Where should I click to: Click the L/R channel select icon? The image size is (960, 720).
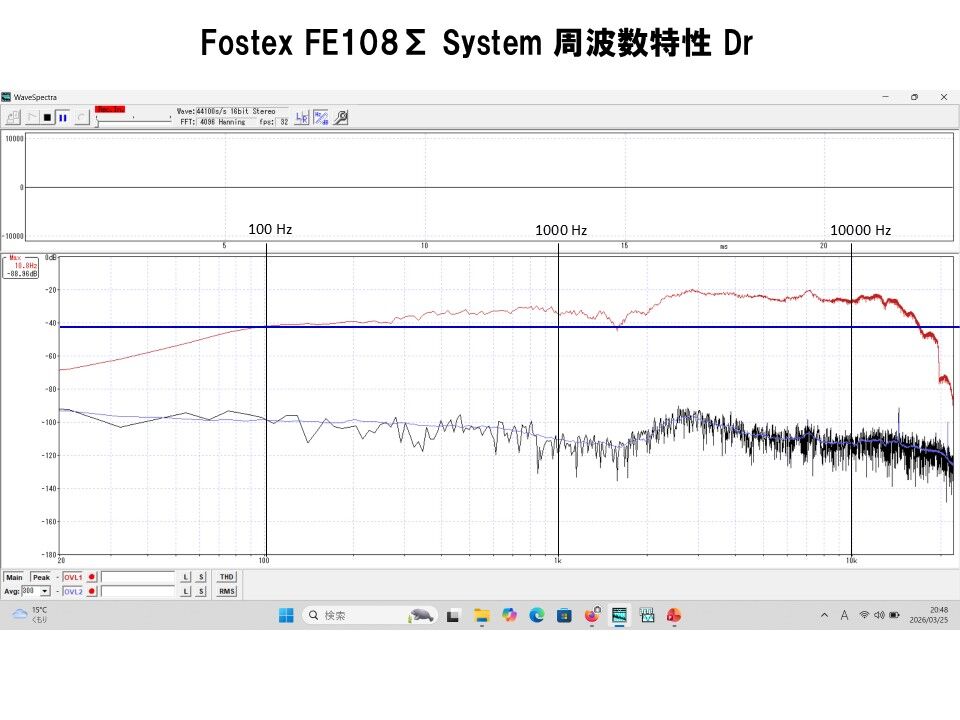[x=302, y=118]
